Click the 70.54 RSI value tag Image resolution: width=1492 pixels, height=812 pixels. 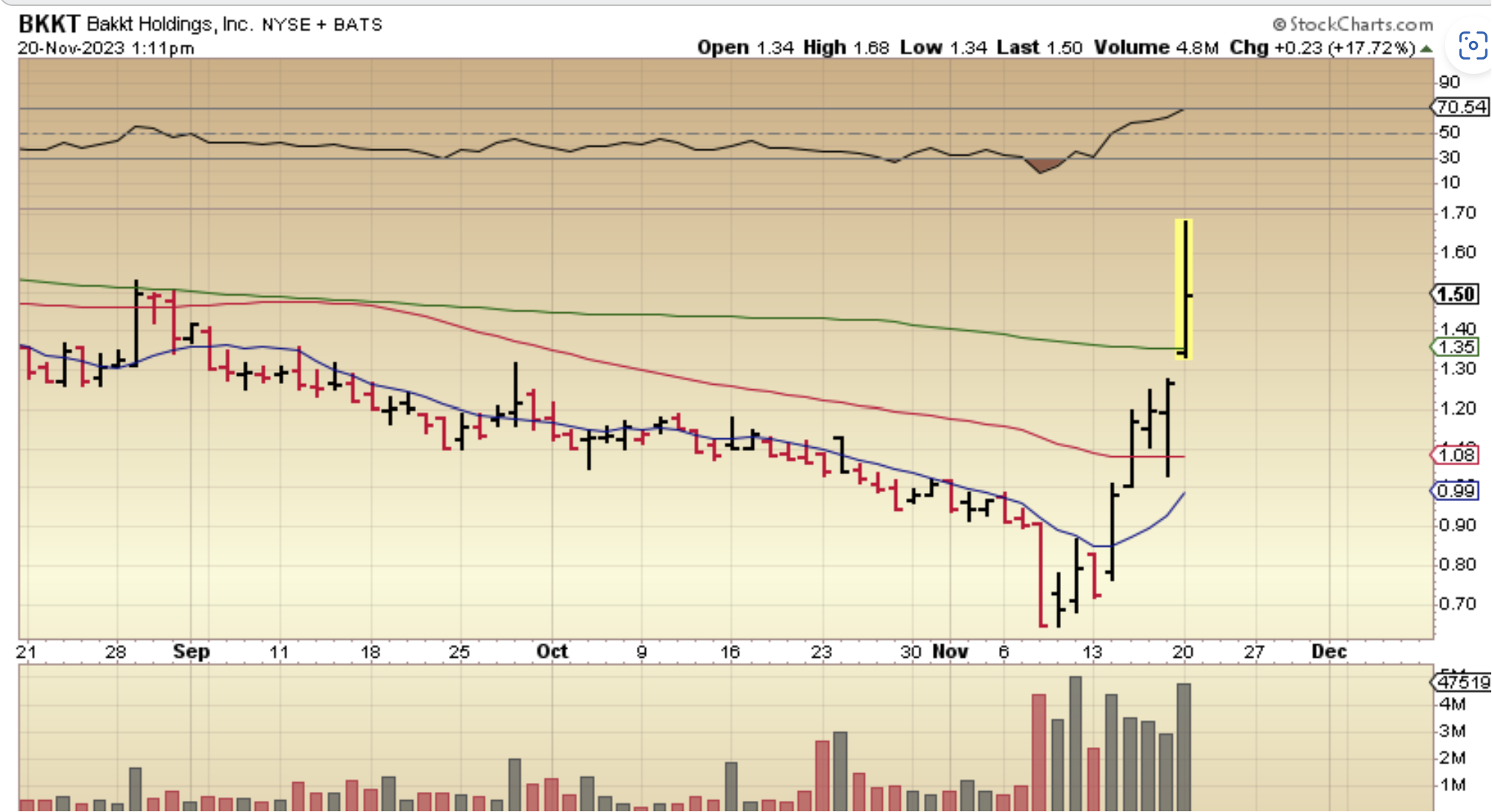pyautogui.click(x=1460, y=107)
